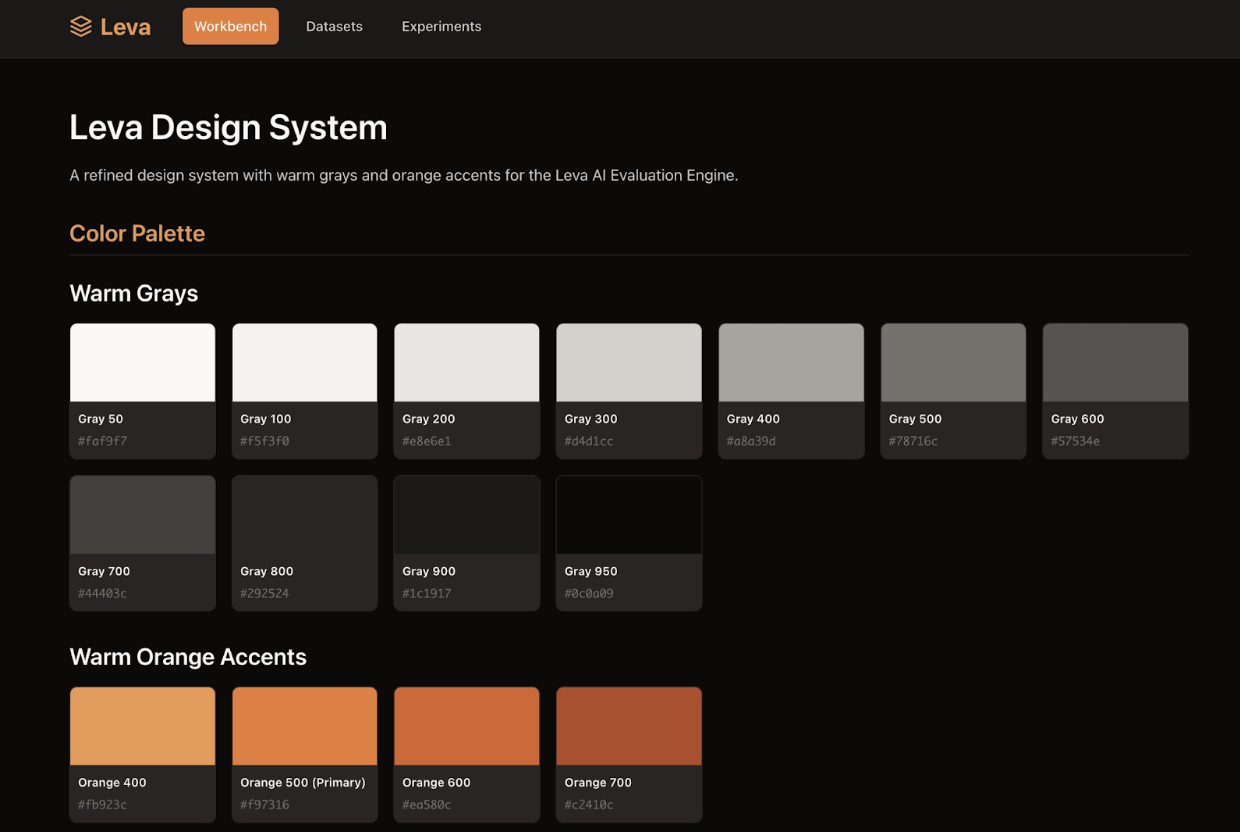Choose the Gray 900 color swatch
1240x832 pixels.
click(x=466, y=515)
